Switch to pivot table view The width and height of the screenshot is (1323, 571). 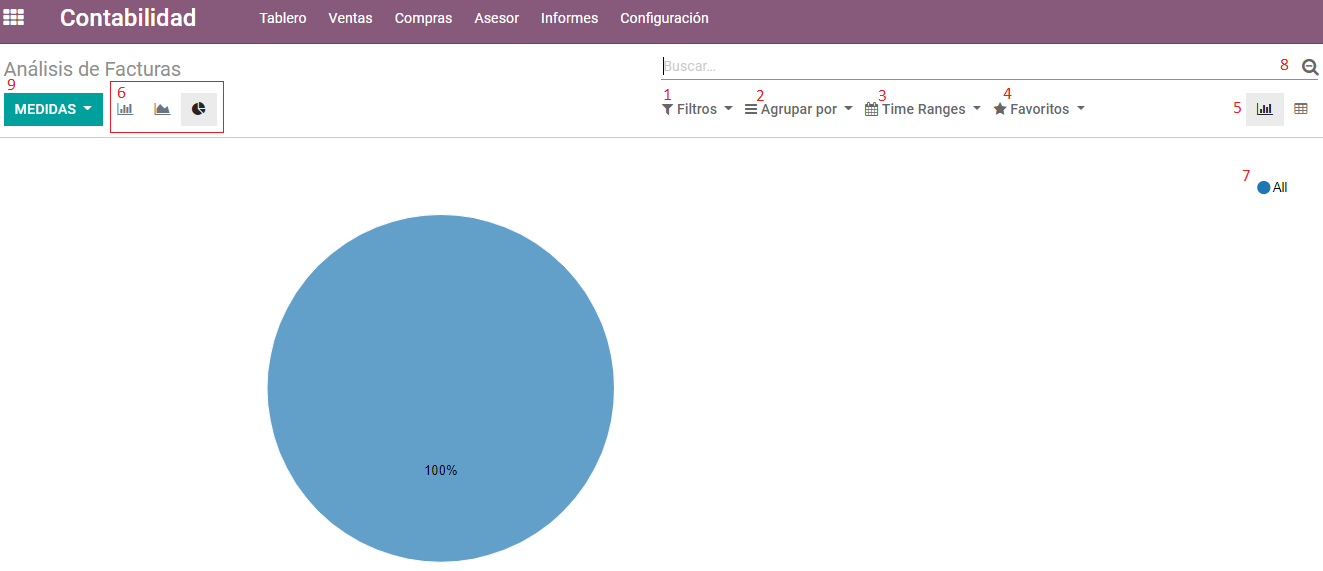1301,109
